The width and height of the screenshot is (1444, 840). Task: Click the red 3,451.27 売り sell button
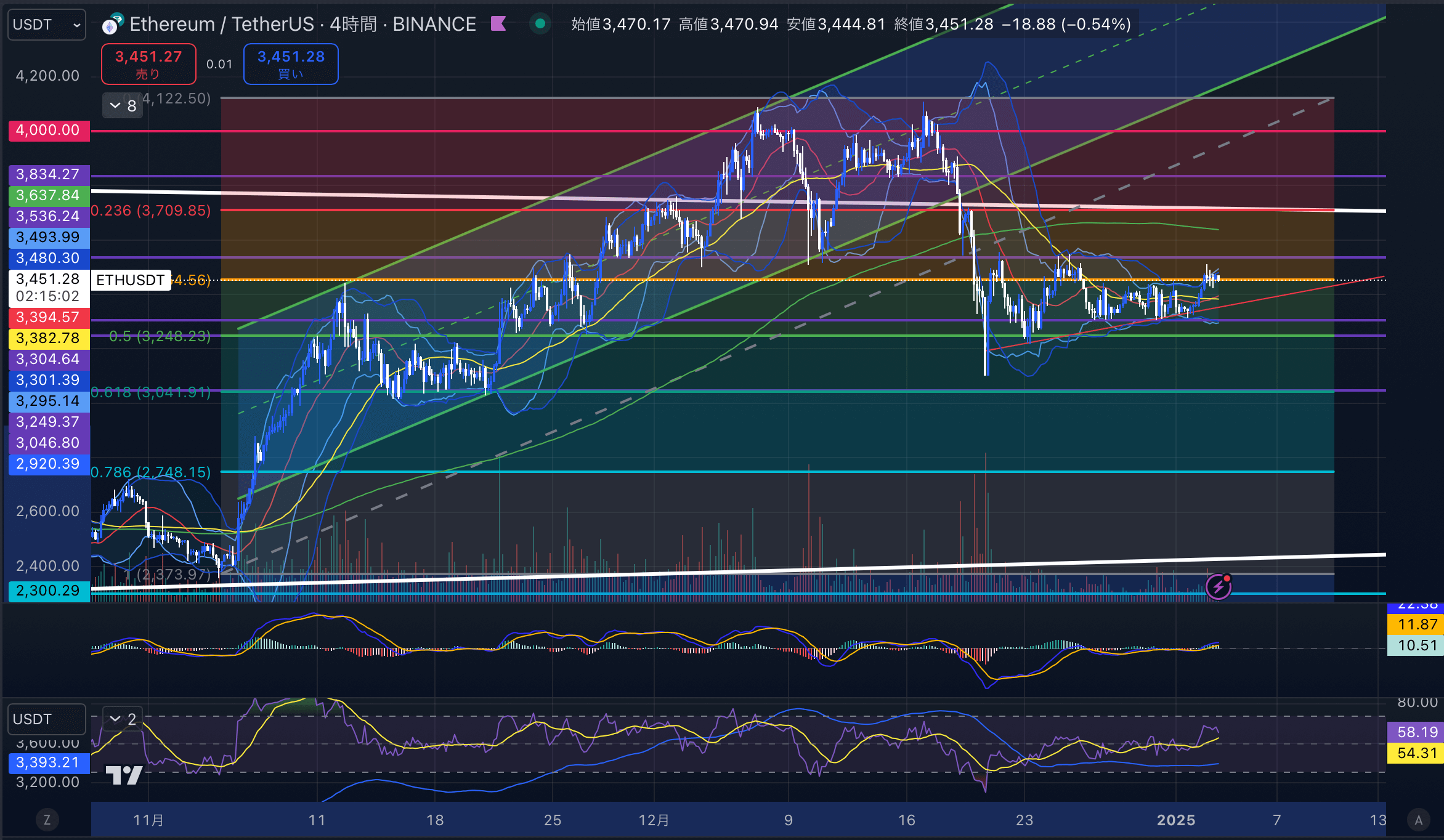click(148, 64)
